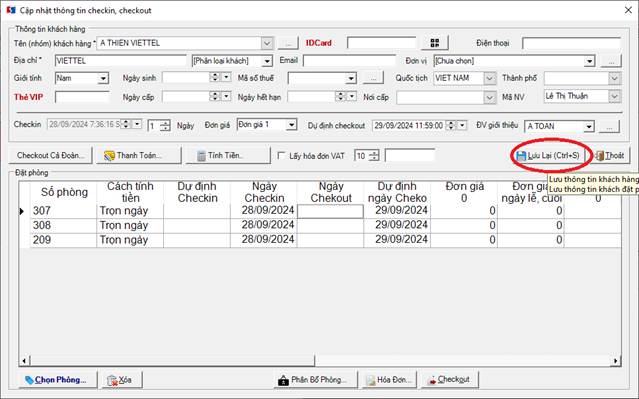This screenshot has height=399, width=639.
Task: Click Thoát exit door button
Action: point(610,155)
